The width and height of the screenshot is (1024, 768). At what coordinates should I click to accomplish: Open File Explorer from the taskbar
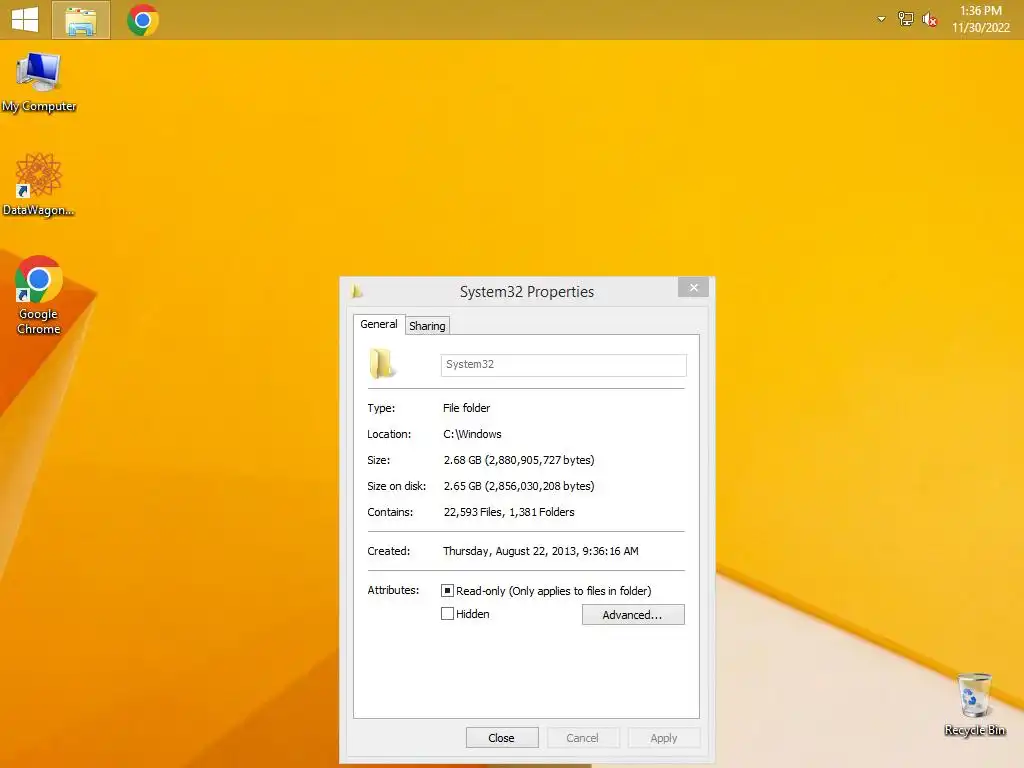[x=81, y=20]
